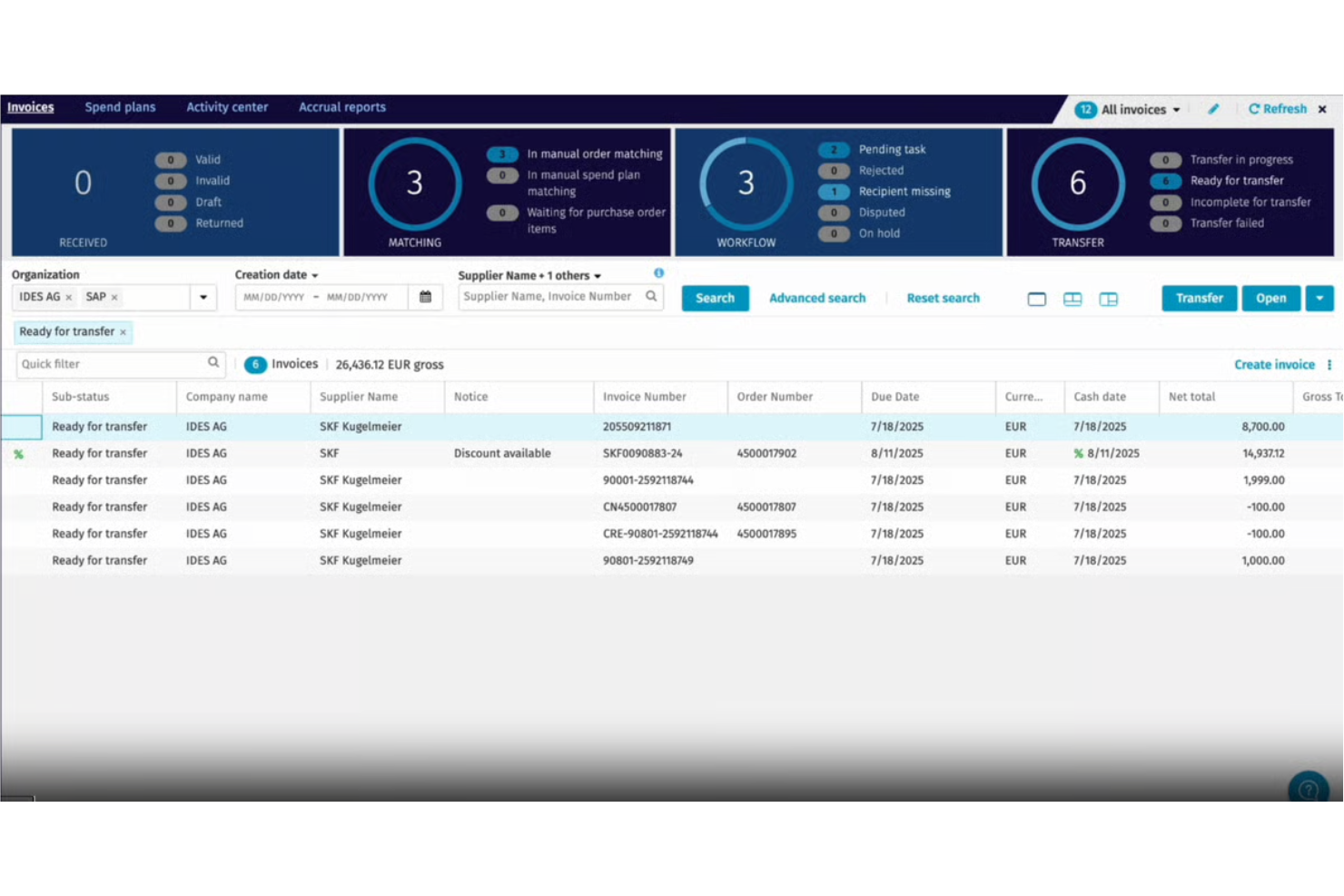Remove Ready for transfer filter chip
The height and width of the screenshot is (896, 1344).
click(x=124, y=332)
